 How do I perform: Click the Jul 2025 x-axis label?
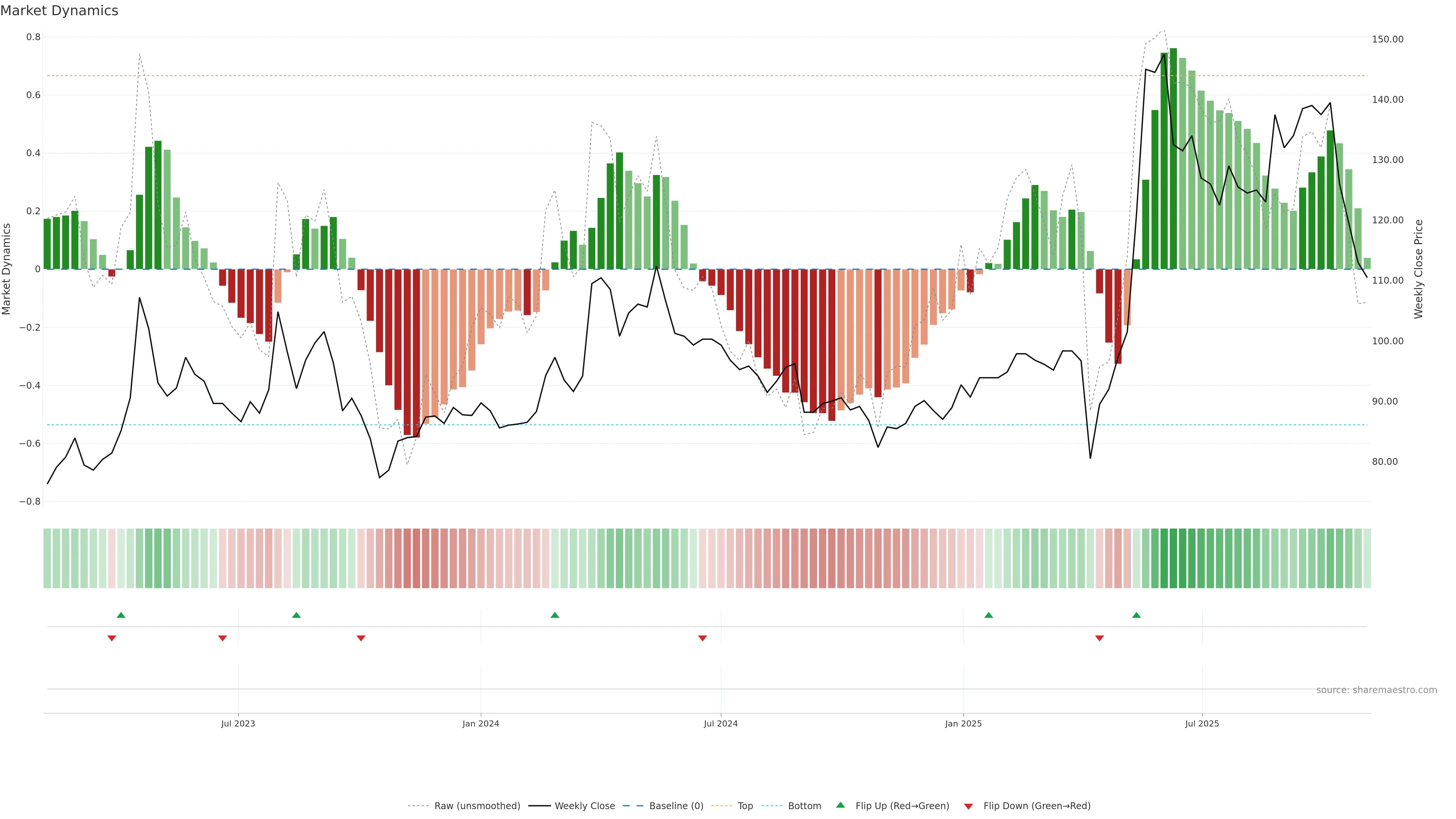pyautogui.click(x=1202, y=723)
